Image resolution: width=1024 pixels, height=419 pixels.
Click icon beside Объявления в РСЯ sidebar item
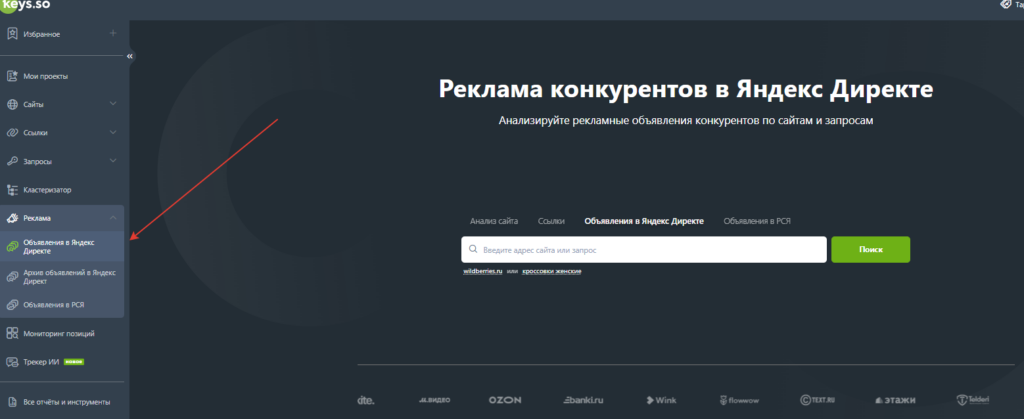[x=12, y=305]
